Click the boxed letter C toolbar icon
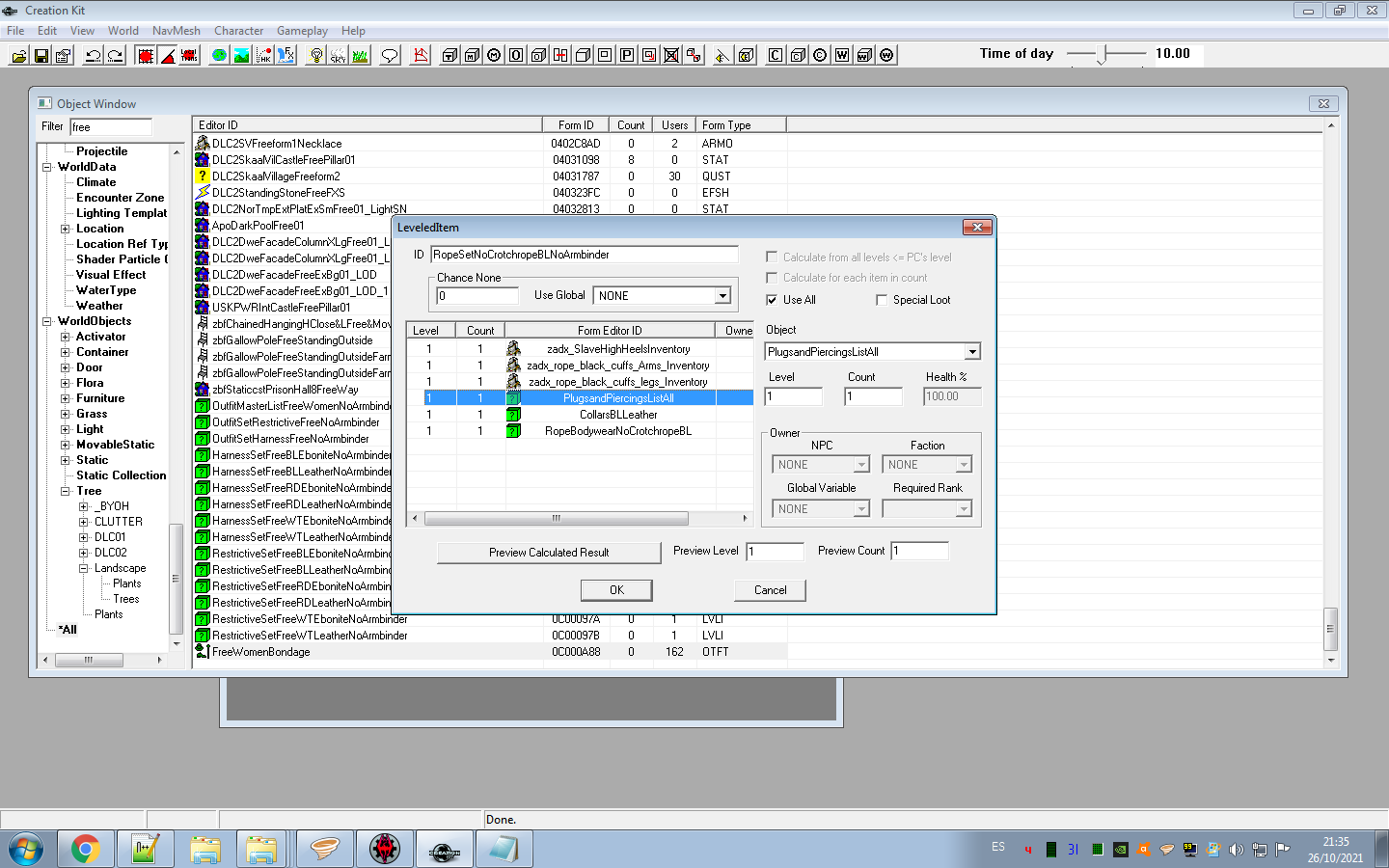 coord(776,55)
